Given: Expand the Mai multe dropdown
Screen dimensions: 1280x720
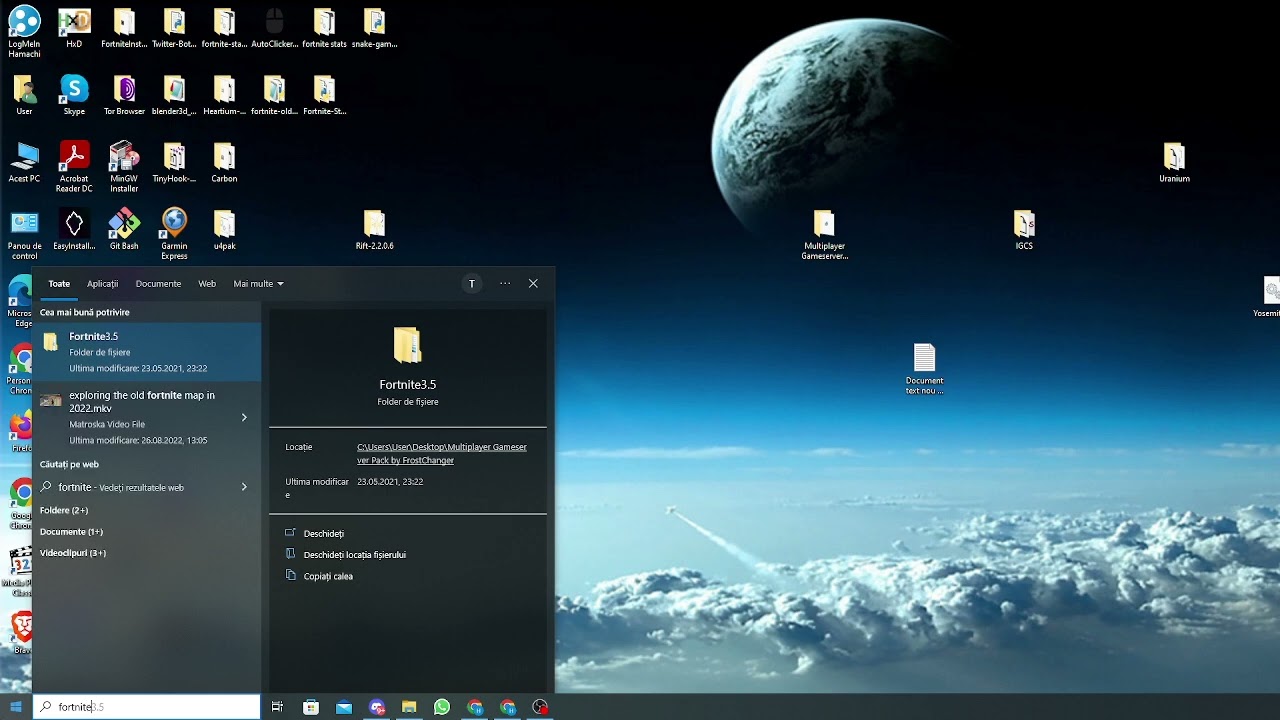Looking at the screenshot, I should [x=258, y=284].
